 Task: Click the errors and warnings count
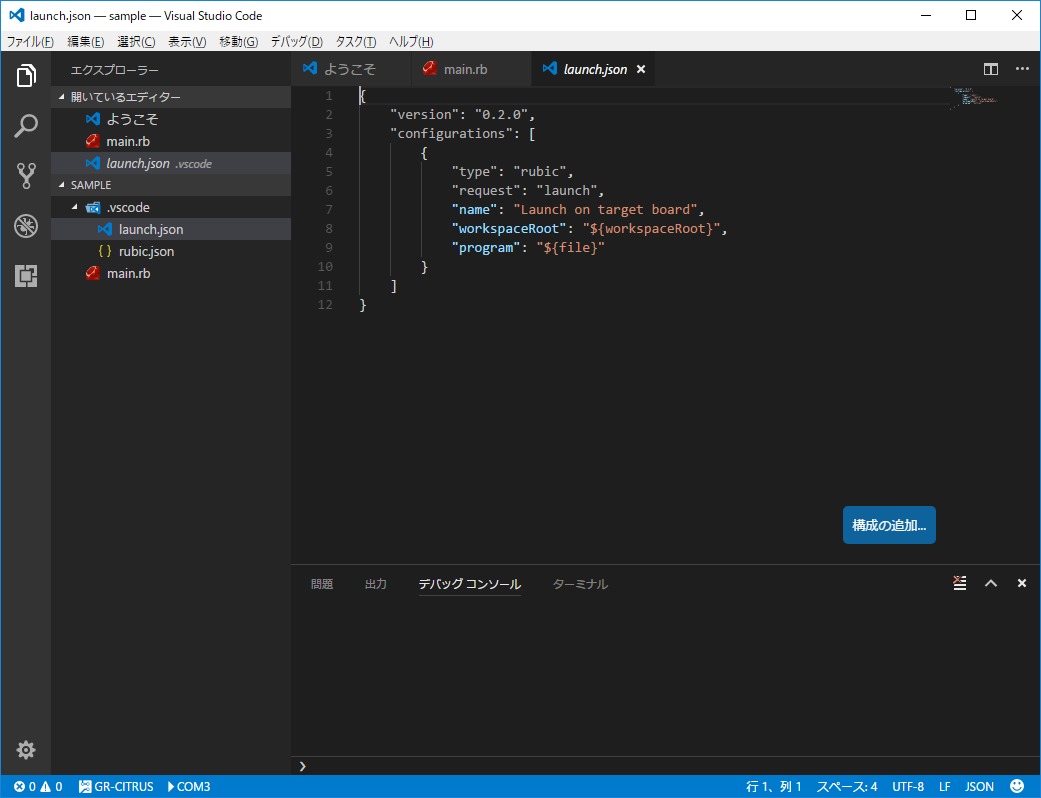(x=39, y=787)
